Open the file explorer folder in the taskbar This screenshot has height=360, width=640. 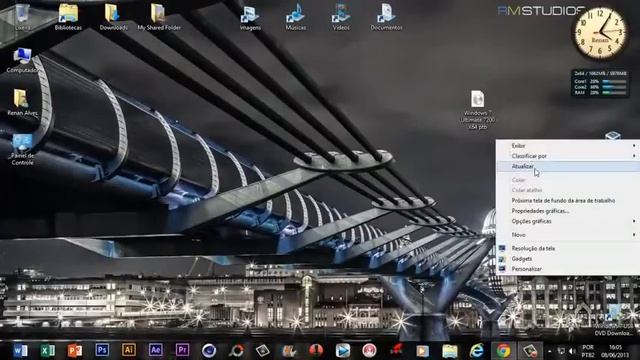[x=450, y=350]
